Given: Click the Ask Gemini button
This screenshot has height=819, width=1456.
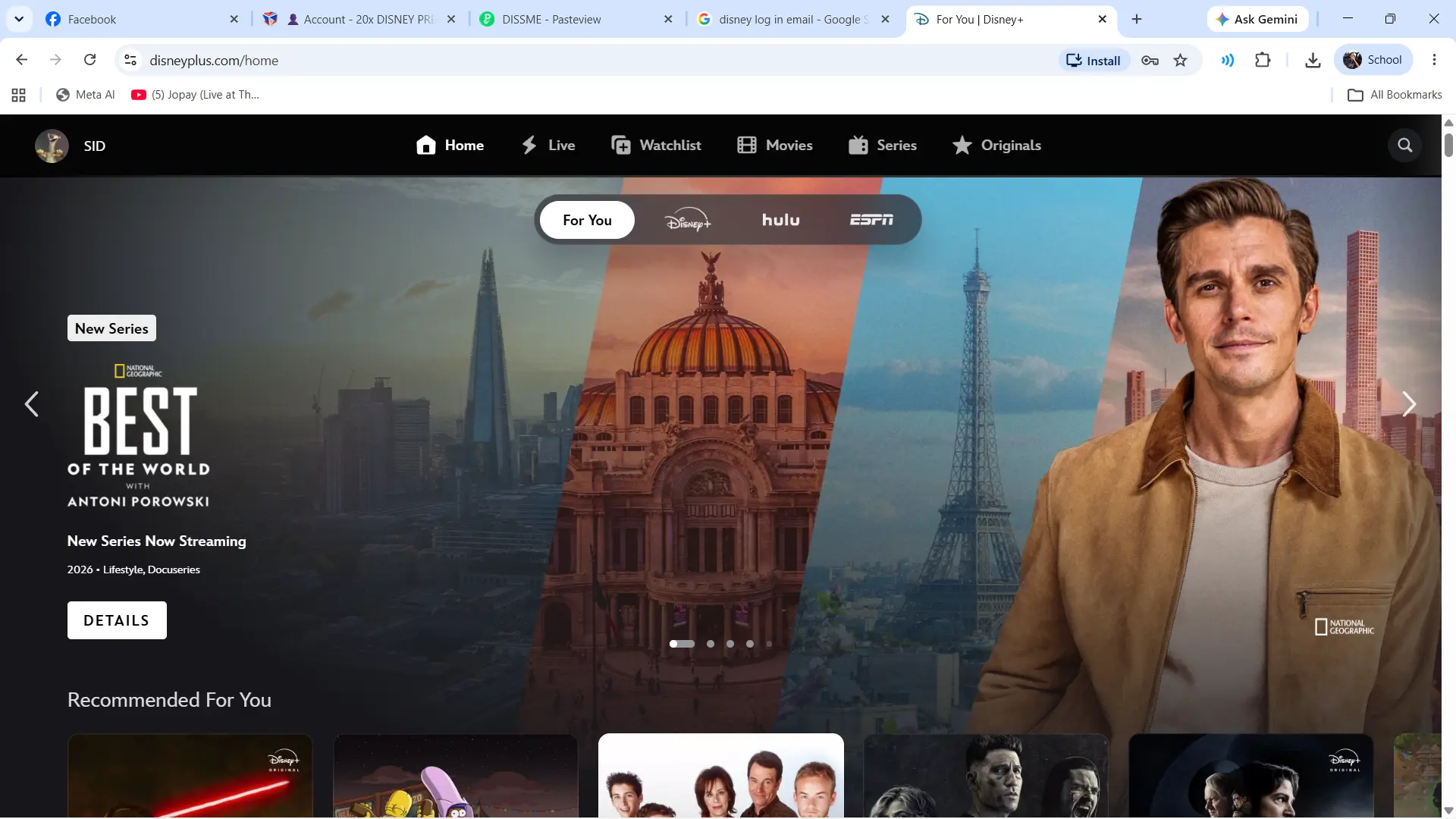Looking at the screenshot, I should coord(1257,19).
